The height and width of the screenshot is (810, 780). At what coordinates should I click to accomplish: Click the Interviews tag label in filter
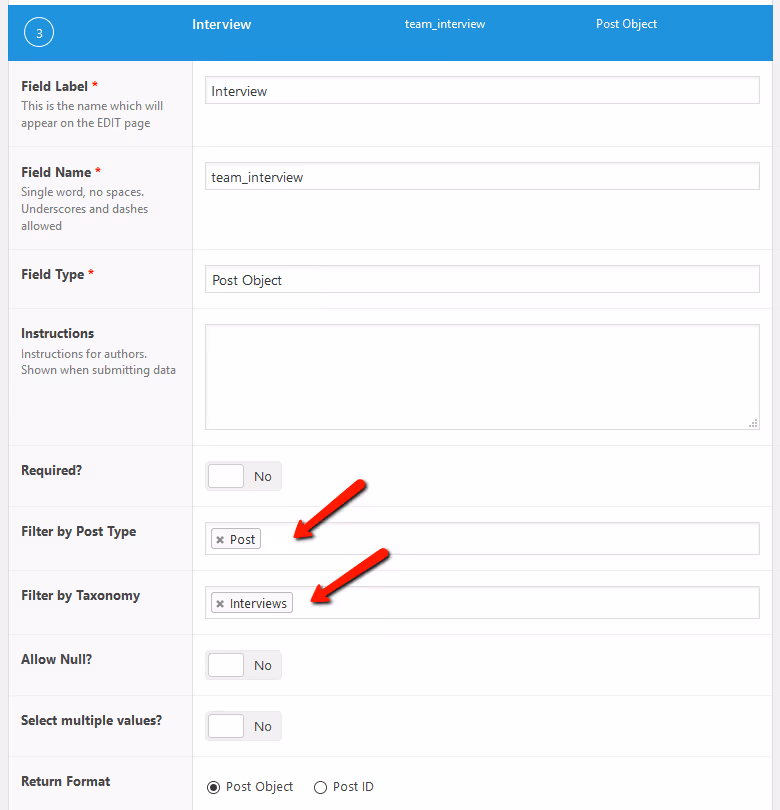(258, 603)
